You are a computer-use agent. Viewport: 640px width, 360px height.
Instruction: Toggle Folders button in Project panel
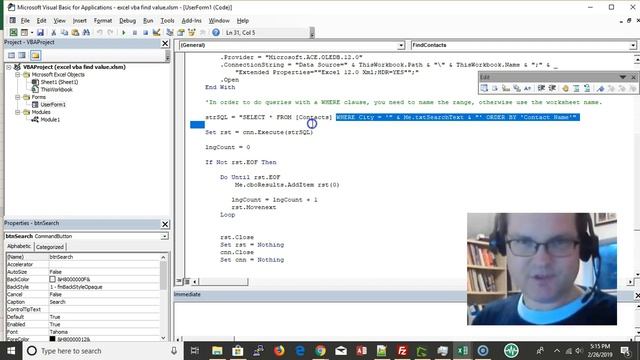point(35,55)
